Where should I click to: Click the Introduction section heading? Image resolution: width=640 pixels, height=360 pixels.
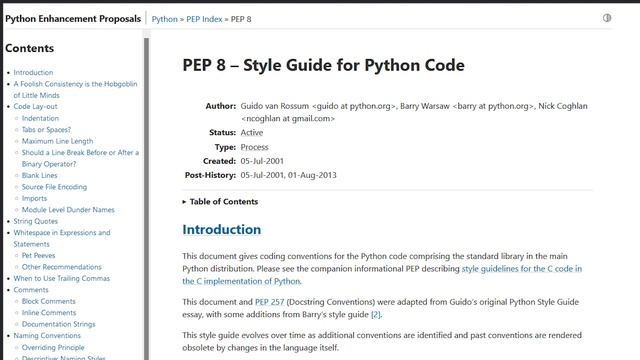221,229
